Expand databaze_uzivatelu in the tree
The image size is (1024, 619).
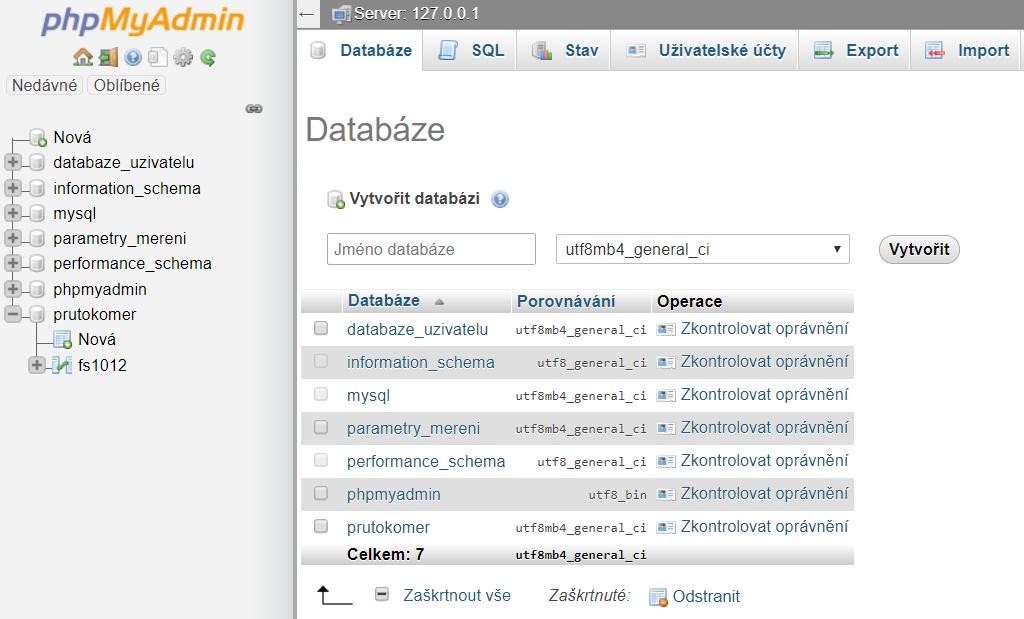pyautogui.click(x=13, y=162)
